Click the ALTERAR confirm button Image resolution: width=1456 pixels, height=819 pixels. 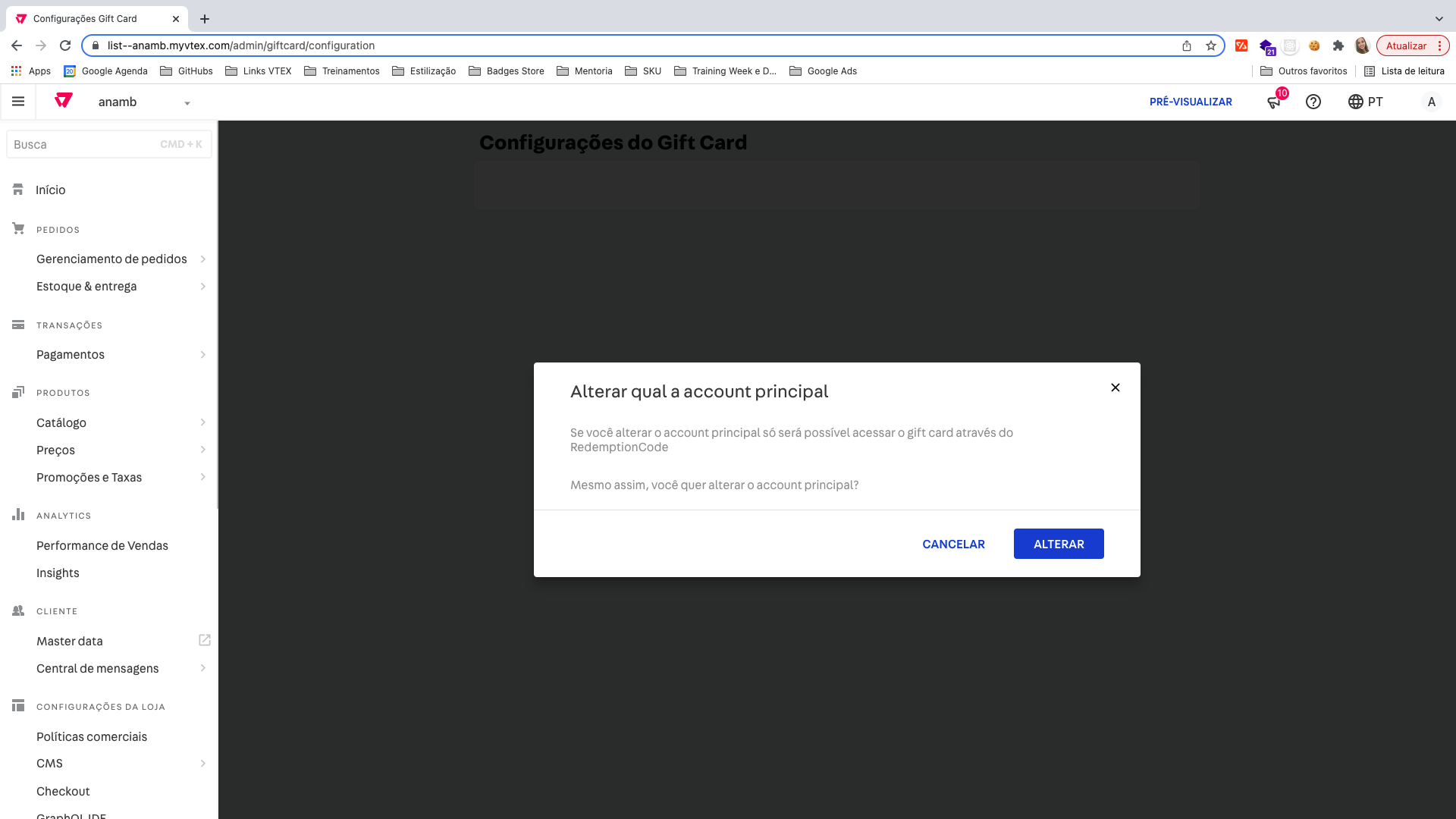point(1059,544)
